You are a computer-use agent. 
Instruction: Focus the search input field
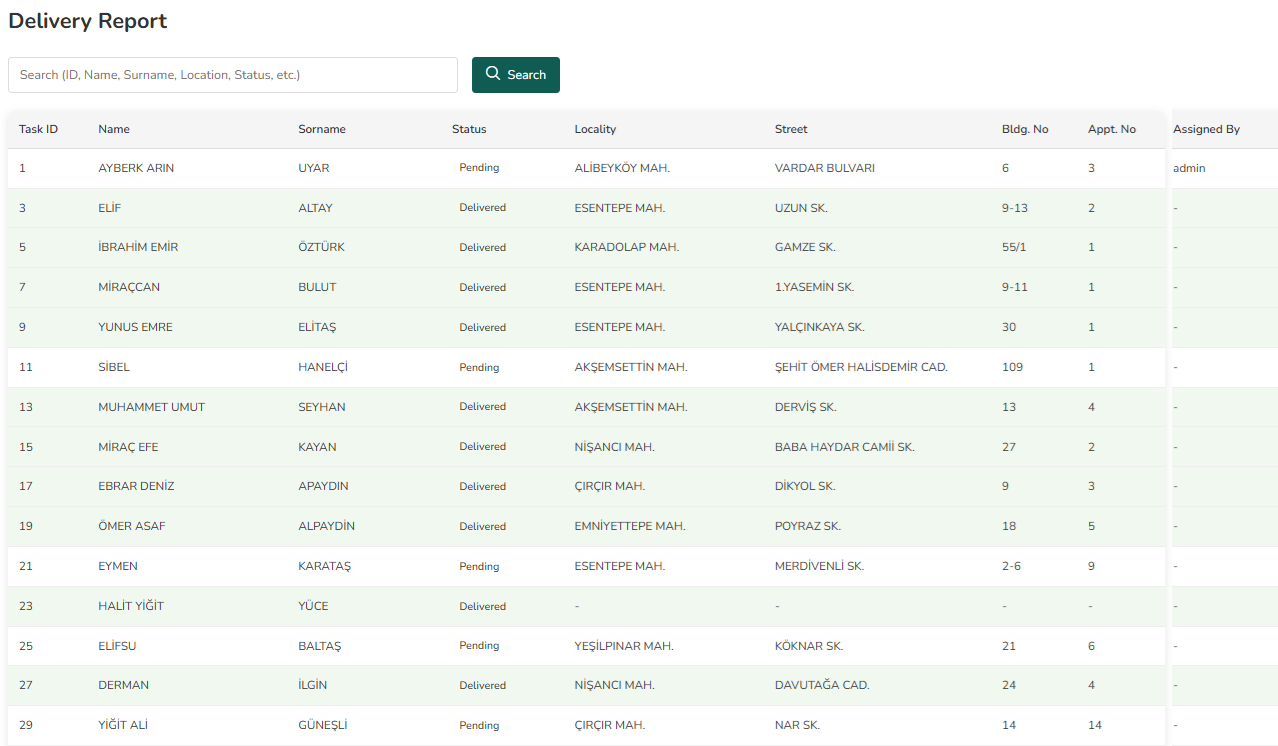[x=232, y=75]
